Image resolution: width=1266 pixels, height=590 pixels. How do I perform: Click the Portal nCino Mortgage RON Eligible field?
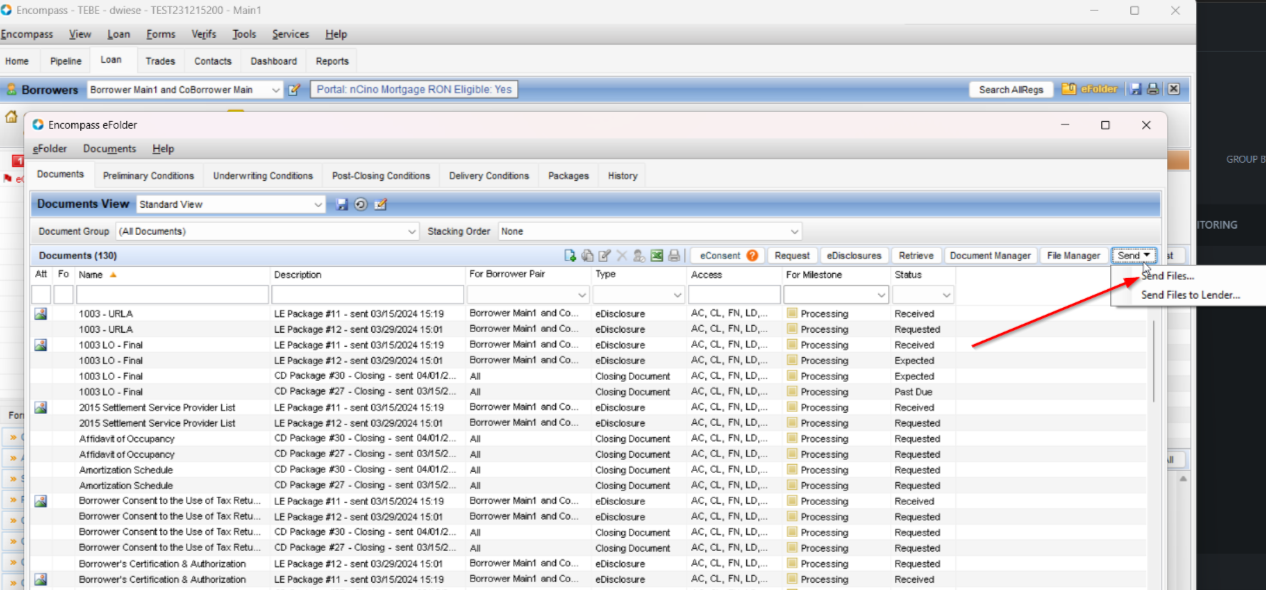[x=415, y=89]
